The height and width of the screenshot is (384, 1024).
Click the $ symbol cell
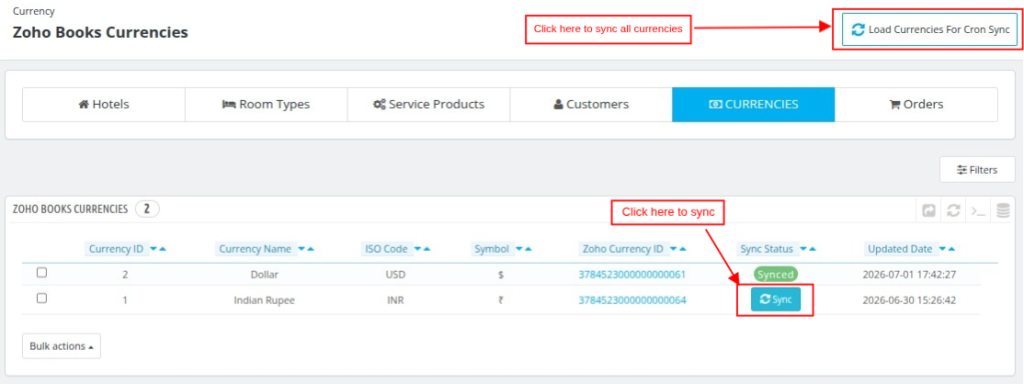coord(500,275)
